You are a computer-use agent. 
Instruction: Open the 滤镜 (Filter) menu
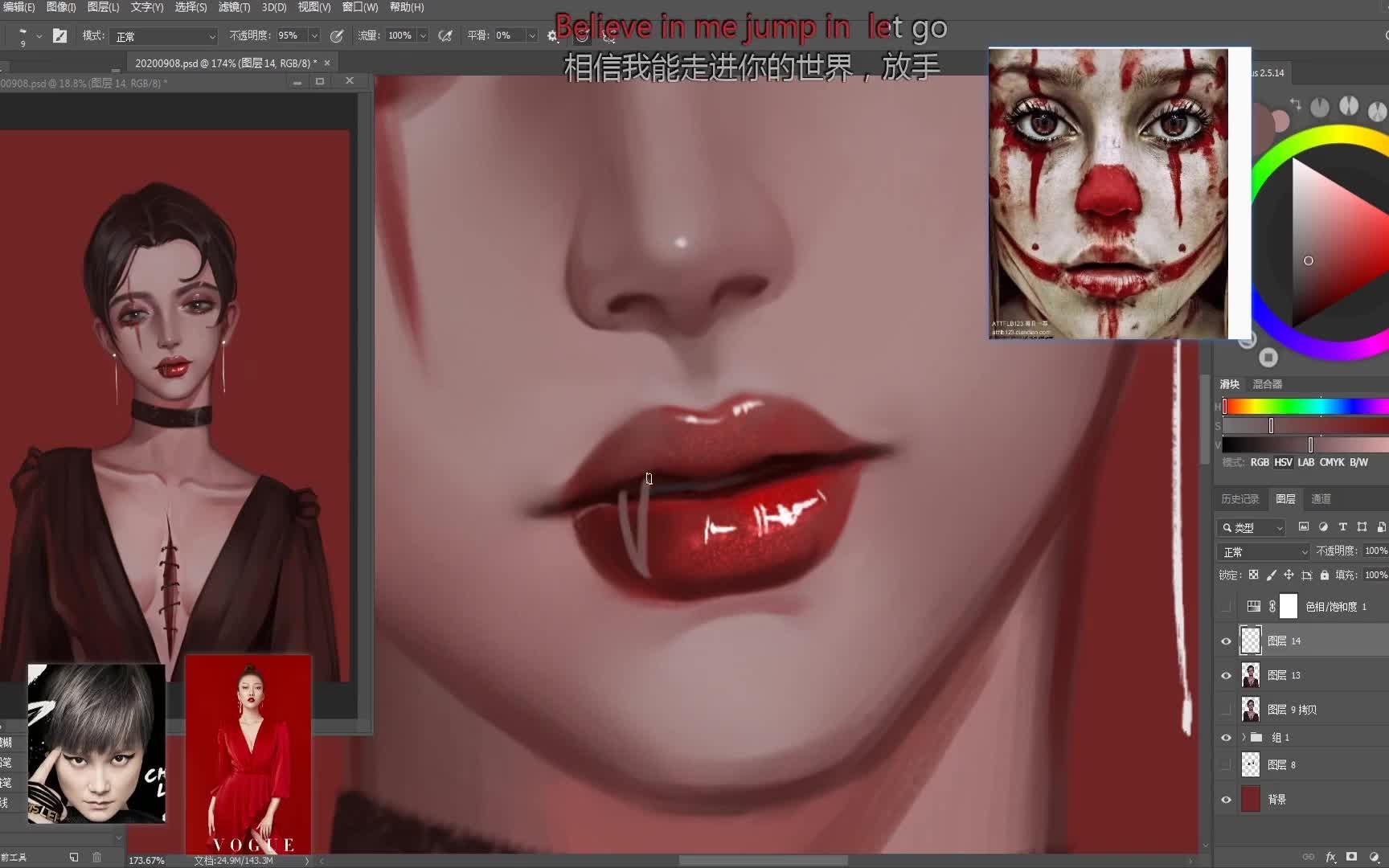coord(234,7)
